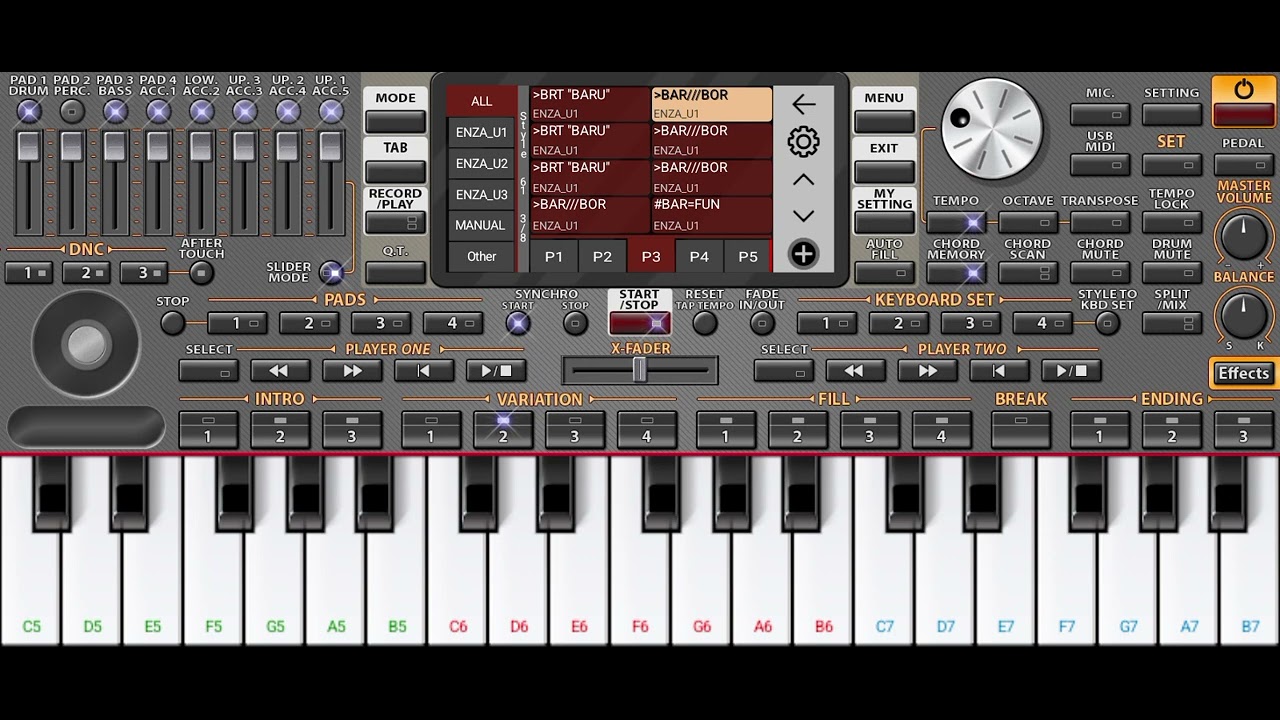Click the down chevron in style list
The height and width of the screenshot is (720, 1280).
click(803, 216)
